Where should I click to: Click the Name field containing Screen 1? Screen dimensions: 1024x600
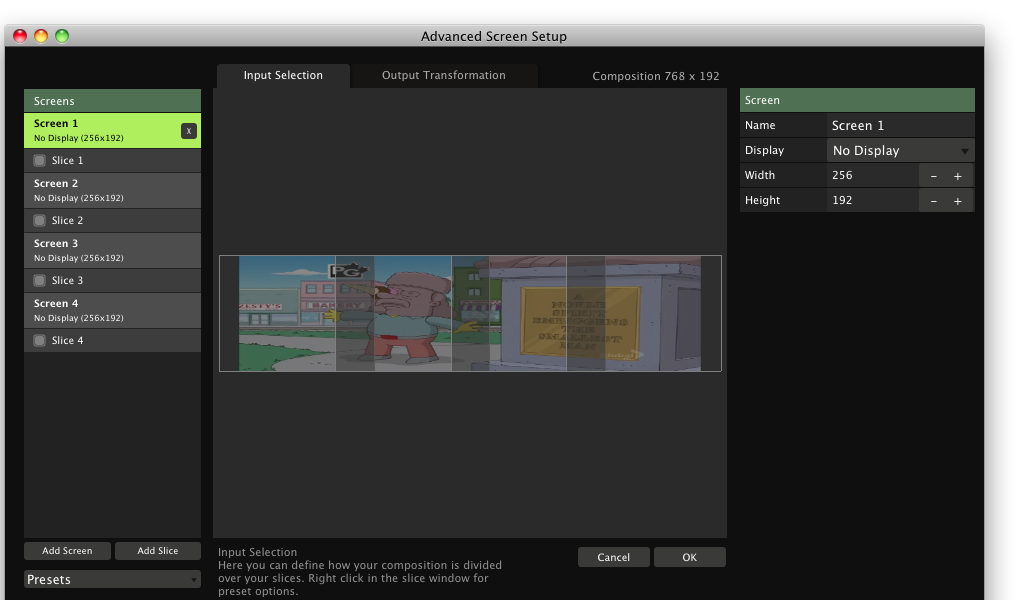[x=901, y=125]
